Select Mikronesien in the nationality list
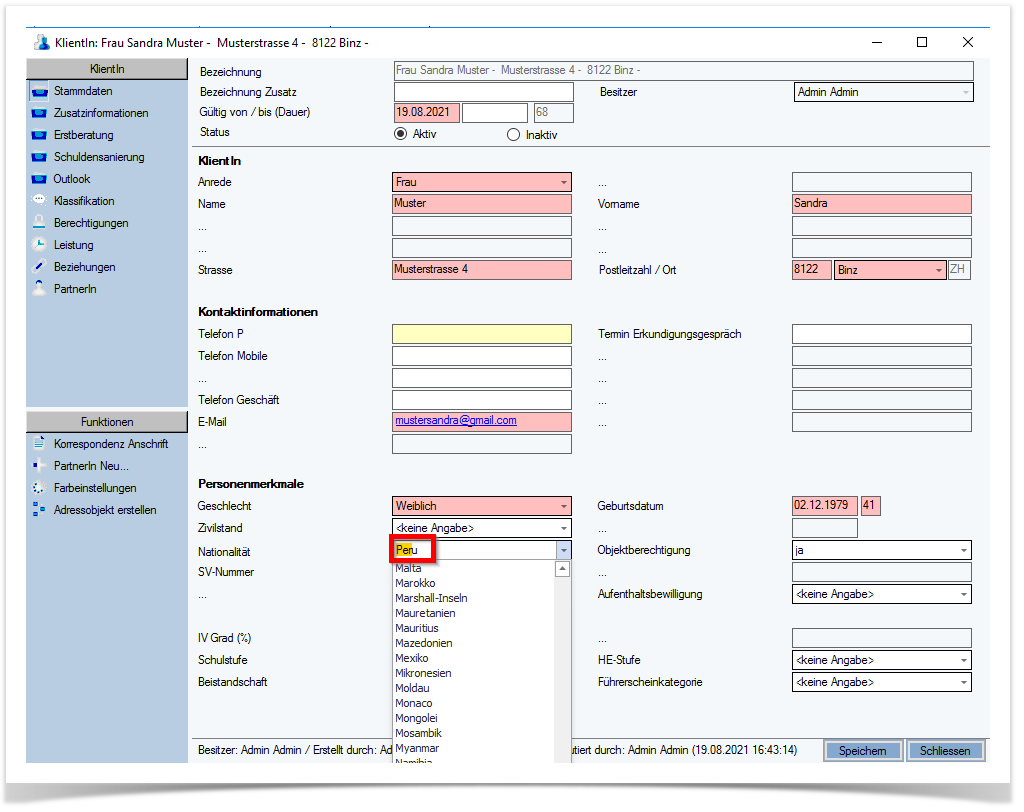Image resolution: width=1024 pixels, height=812 pixels. pos(473,674)
